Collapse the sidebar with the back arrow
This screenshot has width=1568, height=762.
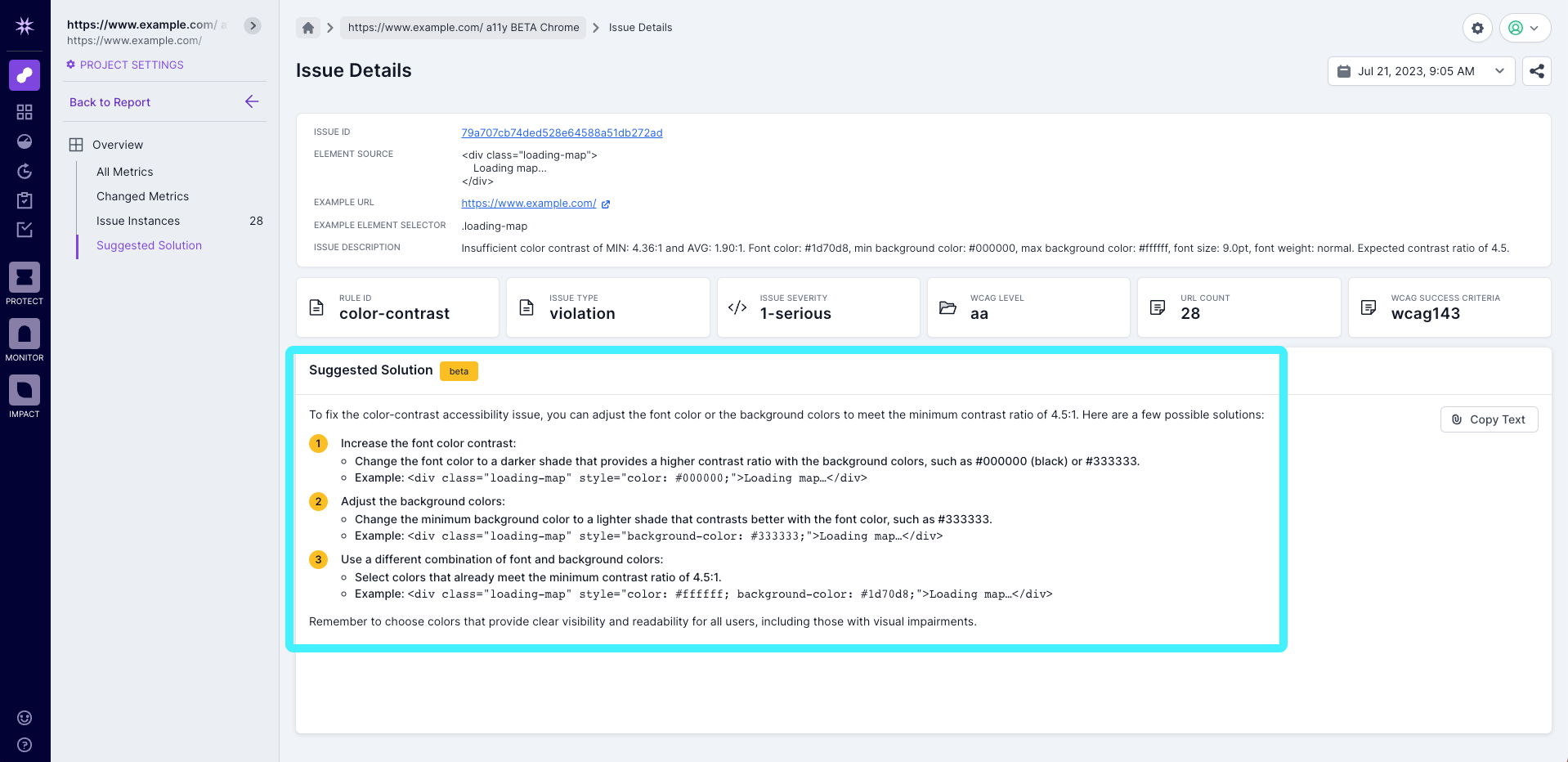point(251,101)
